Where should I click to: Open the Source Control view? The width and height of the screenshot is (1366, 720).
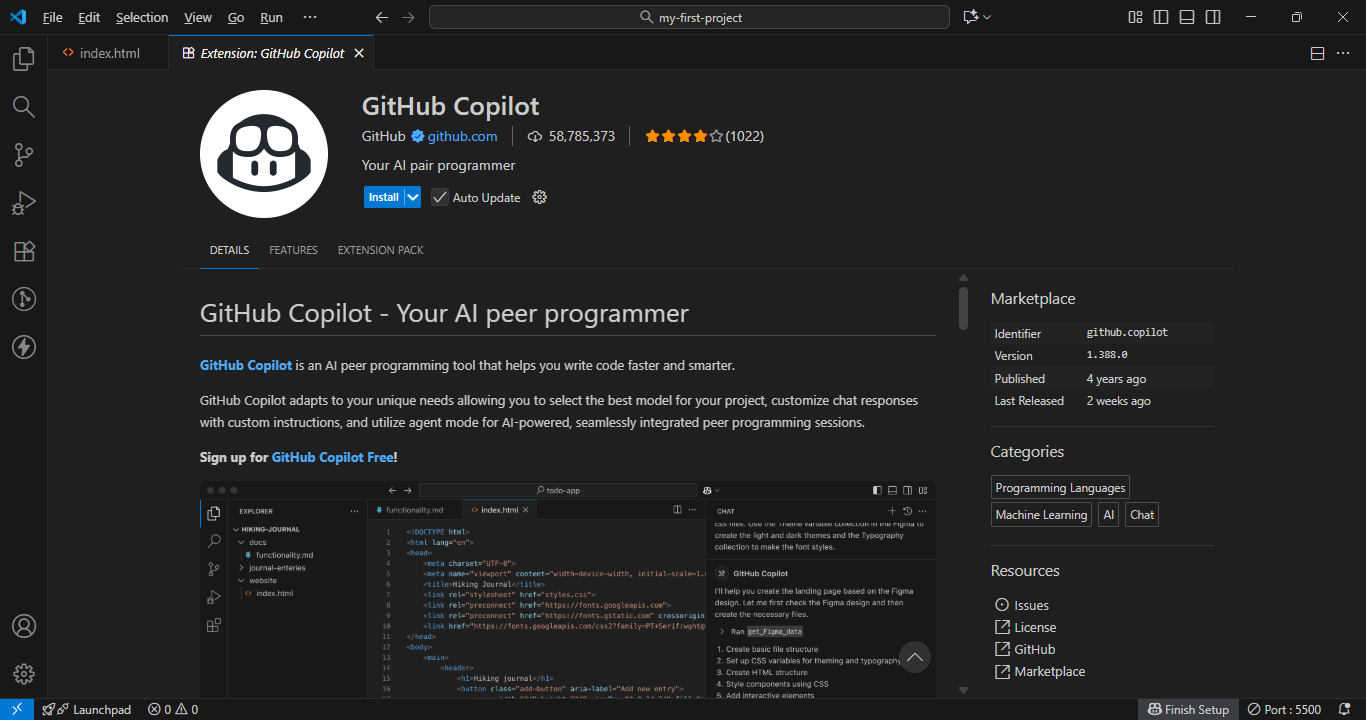tap(23, 155)
